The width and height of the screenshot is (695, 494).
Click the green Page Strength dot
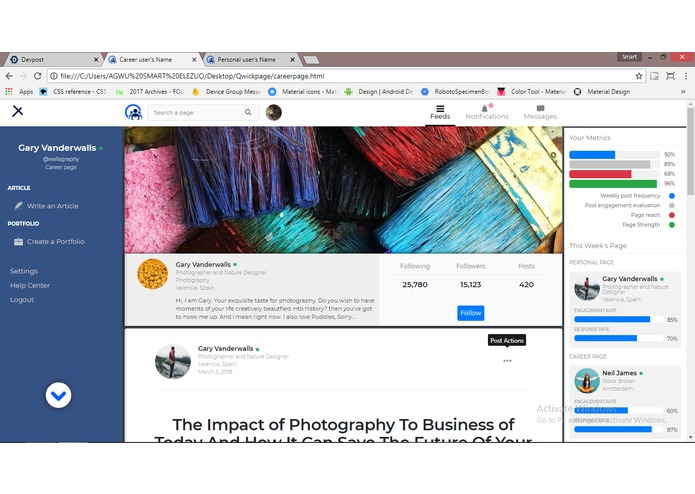pyautogui.click(x=672, y=225)
